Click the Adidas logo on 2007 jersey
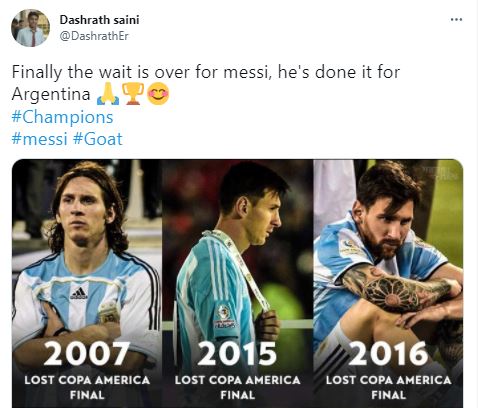The width and height of the screenshot is (478, 408). pyautogui.click(x=79, y=293)
